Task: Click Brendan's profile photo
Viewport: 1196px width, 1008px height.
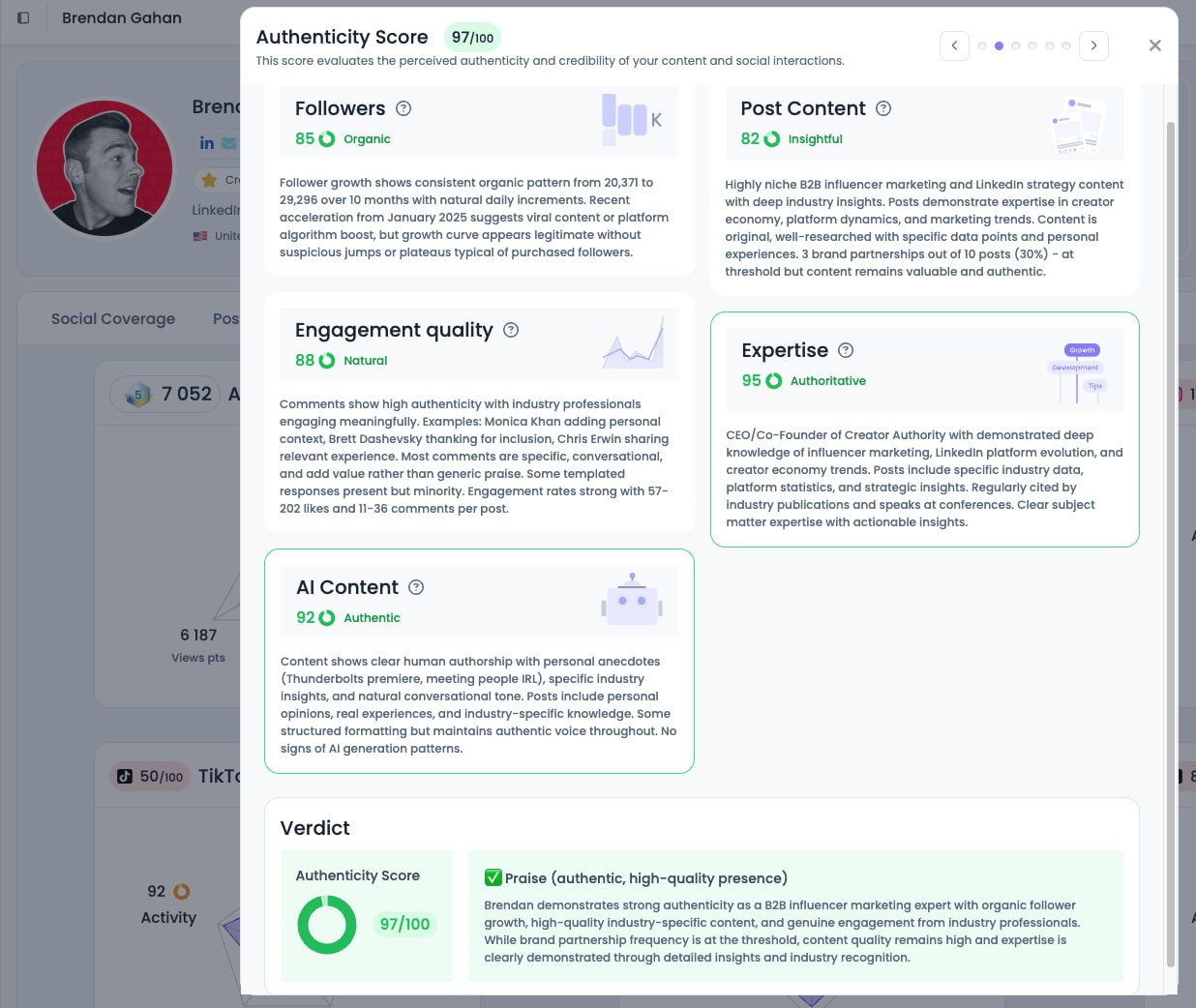Action: coord(104,168)
